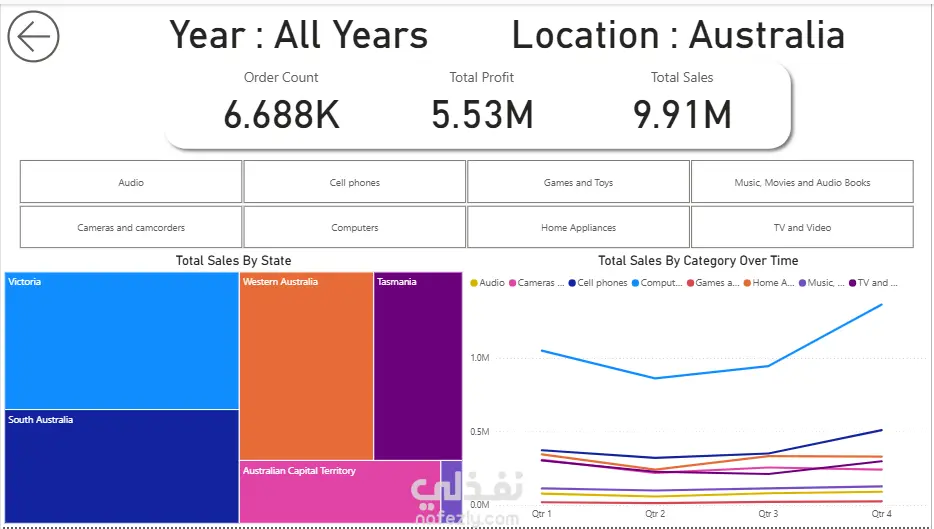The height and width of the screenshot is (529, 934).
Task: Filter by Cameras and camcorders
Action: click(x=131, y=227)
